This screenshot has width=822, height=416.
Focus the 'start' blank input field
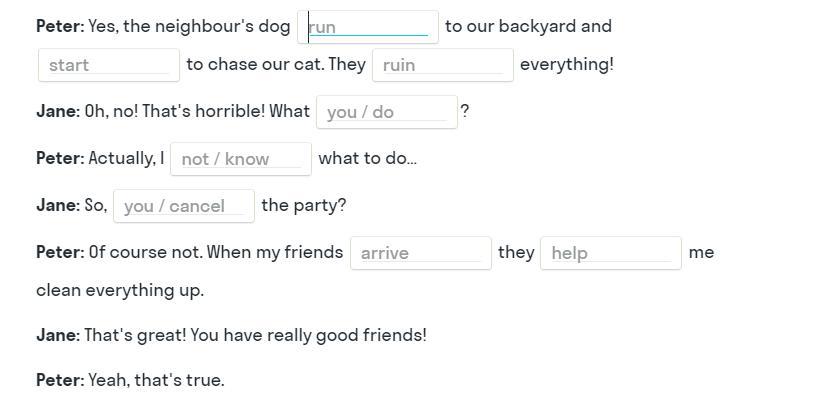[x=109, y=65]
